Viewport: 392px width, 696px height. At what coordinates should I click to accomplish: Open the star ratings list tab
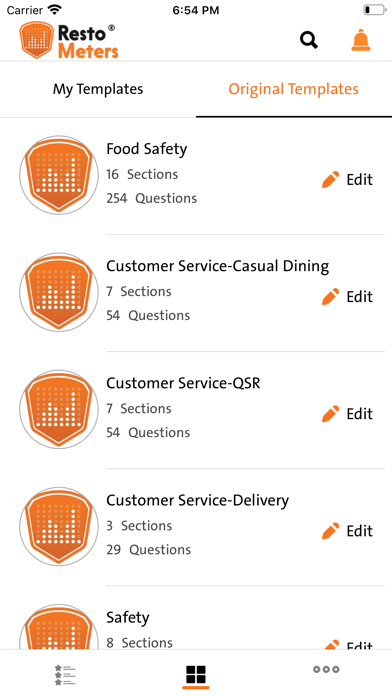click(x=65, y=674)
